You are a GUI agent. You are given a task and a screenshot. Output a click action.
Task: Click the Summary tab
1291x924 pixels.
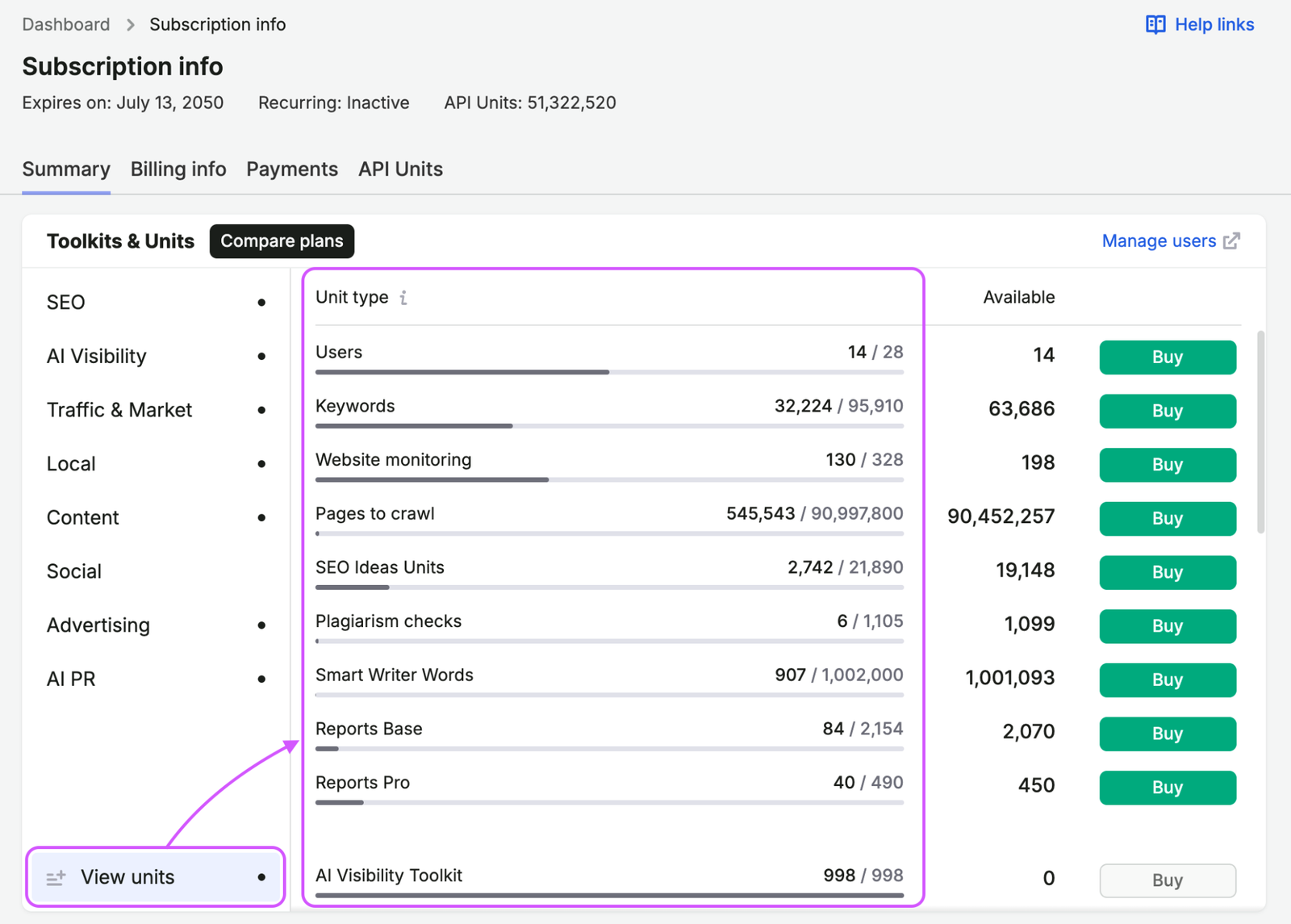(x=66, y=169)
